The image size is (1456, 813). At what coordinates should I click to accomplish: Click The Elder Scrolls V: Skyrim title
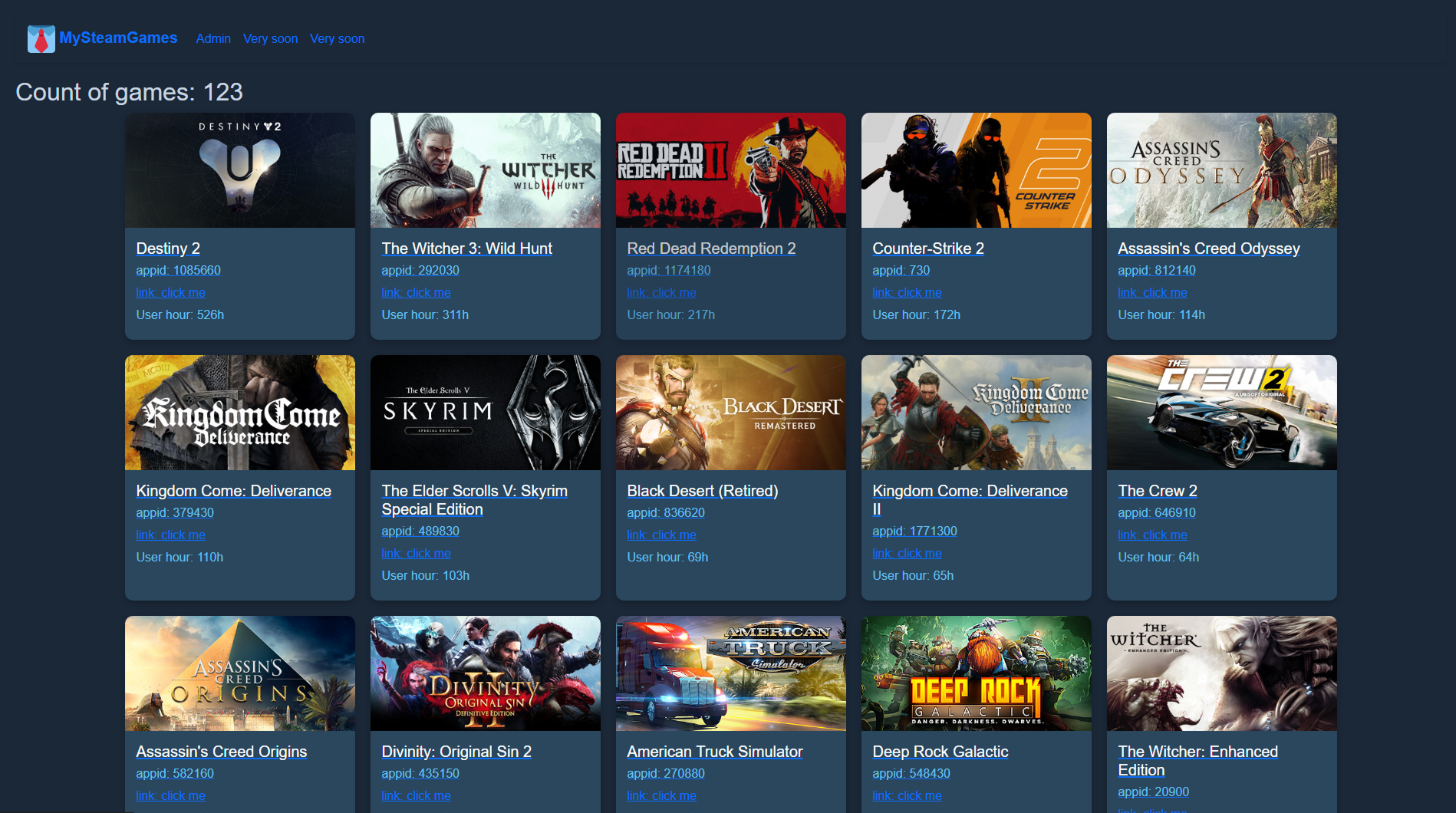click(474, 500)
